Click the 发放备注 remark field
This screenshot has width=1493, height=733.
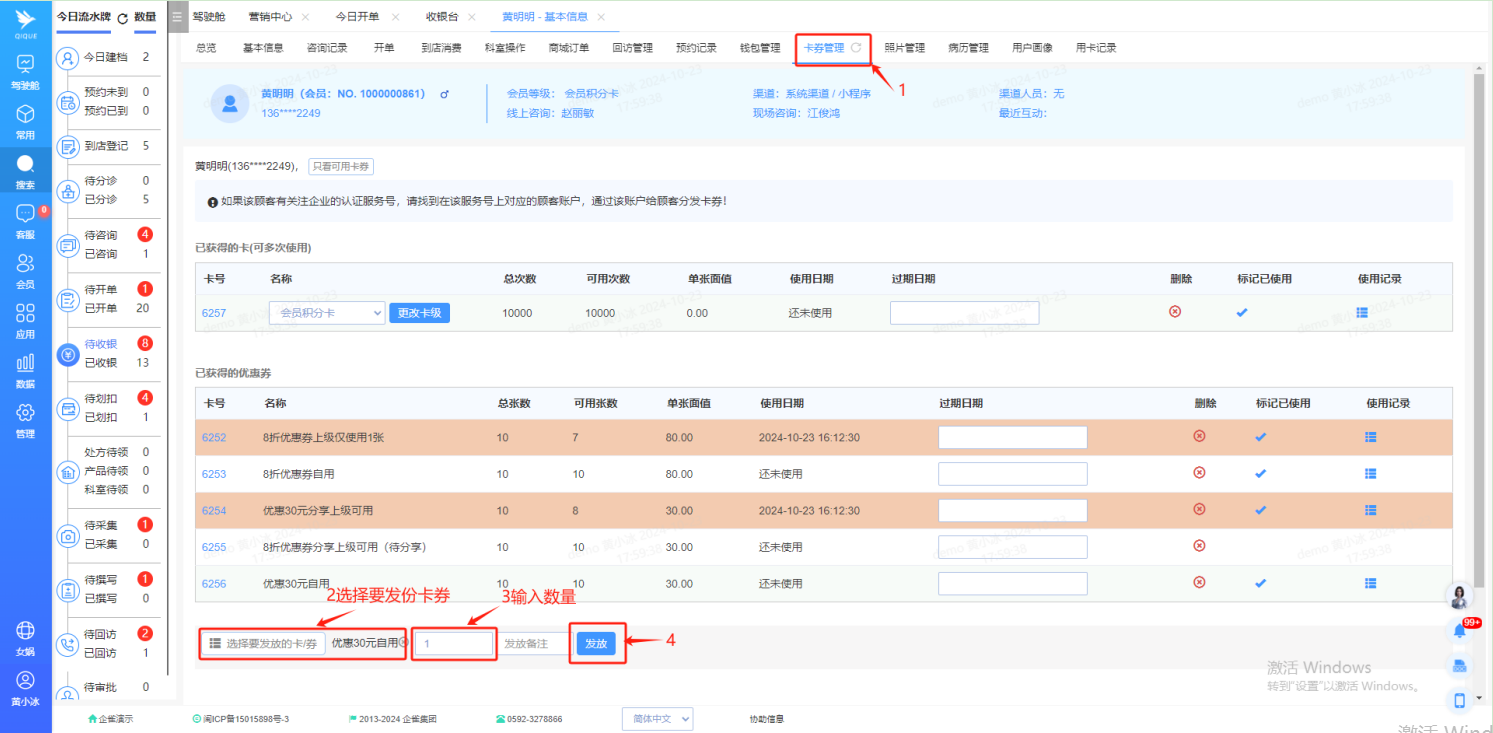[533, 644]
